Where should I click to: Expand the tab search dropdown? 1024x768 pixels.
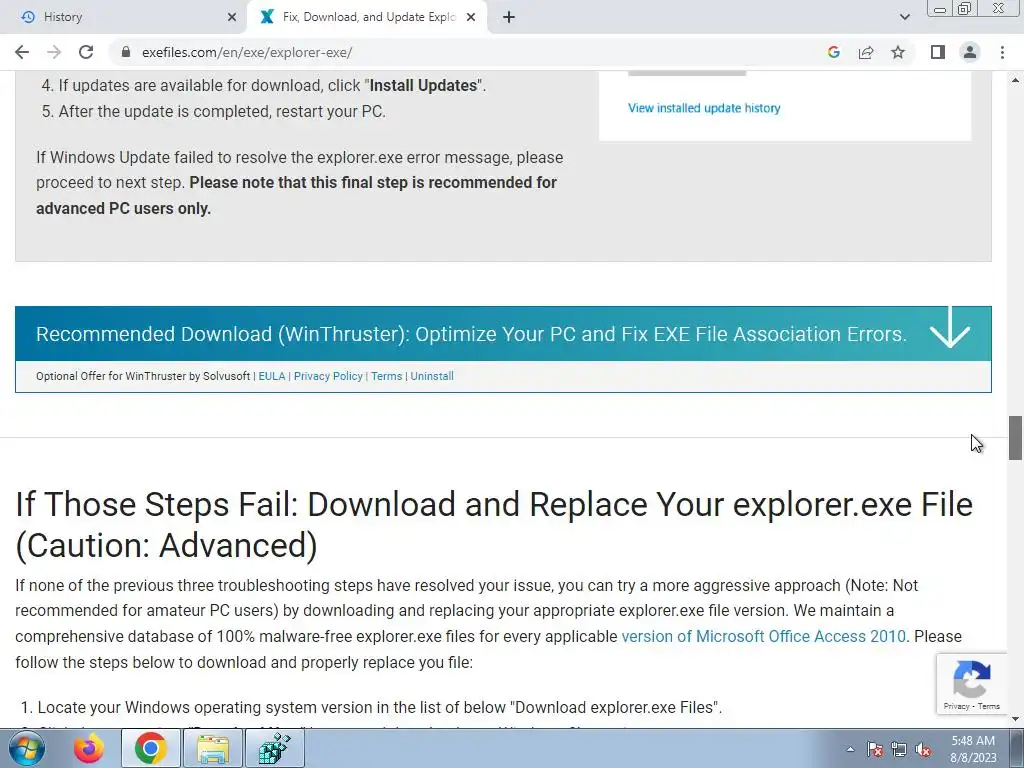(904, 17)
